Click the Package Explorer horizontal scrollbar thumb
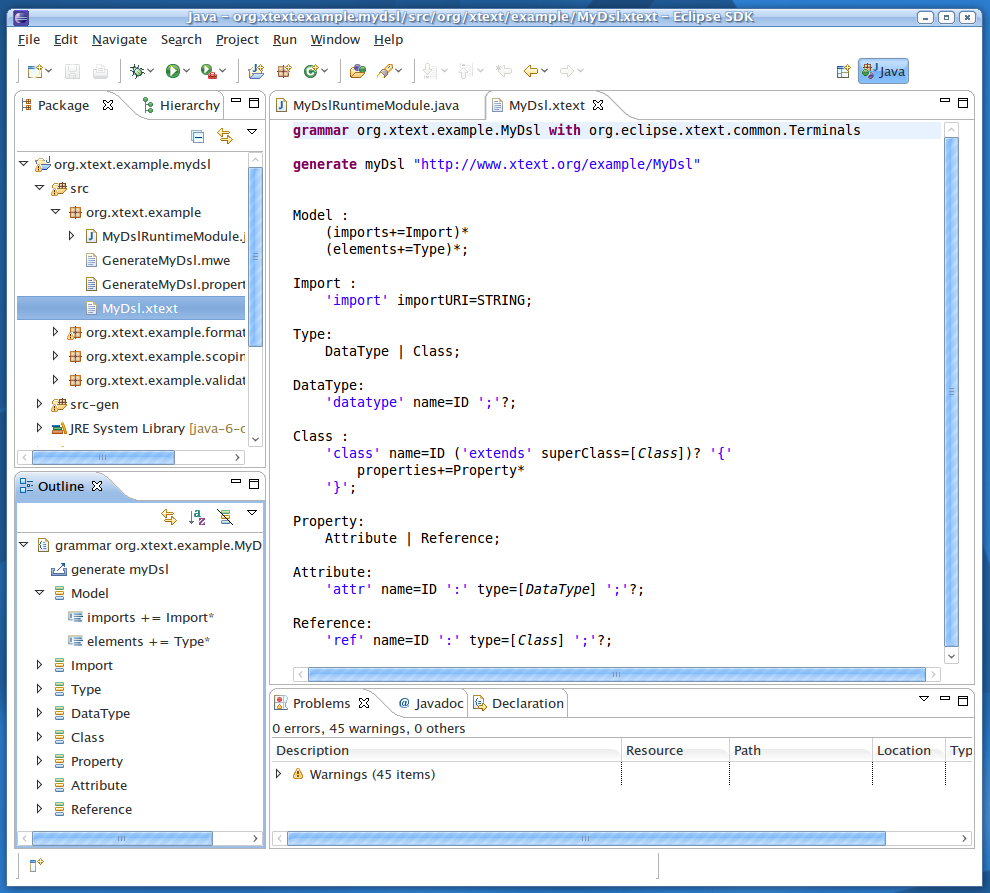The image size is (990, 893). click(103, 457)
